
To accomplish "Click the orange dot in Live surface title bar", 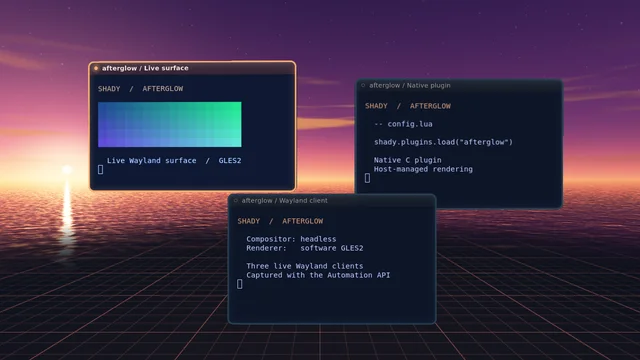I will [x=96, y=68].
